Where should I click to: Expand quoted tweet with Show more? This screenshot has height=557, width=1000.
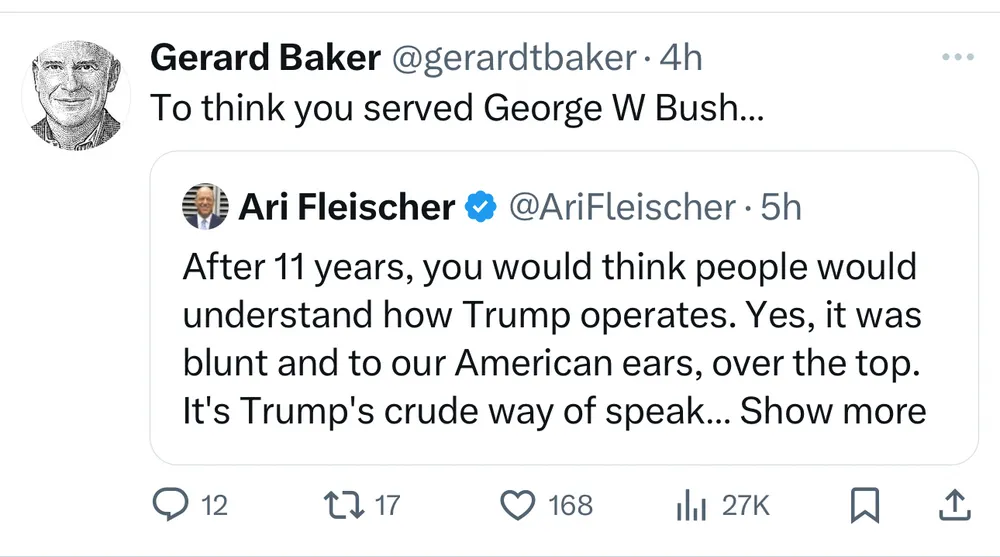click(833, 411)
